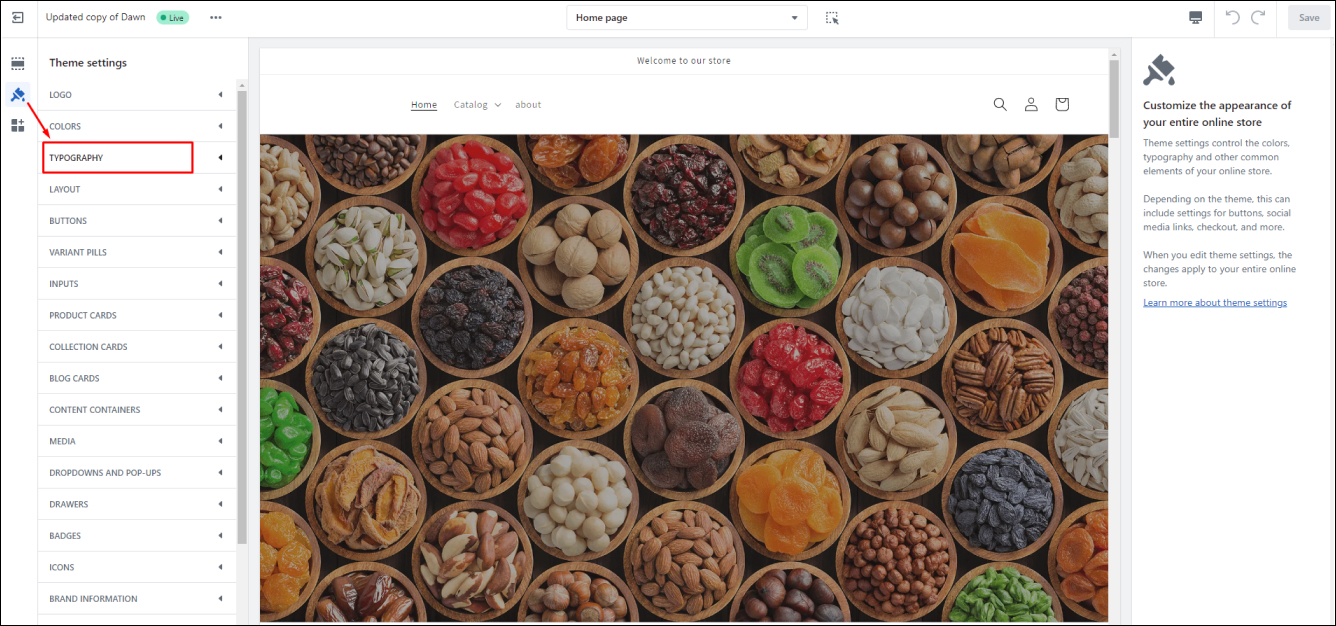Click the Theme settings panel heading

click(x=88, y=63)
